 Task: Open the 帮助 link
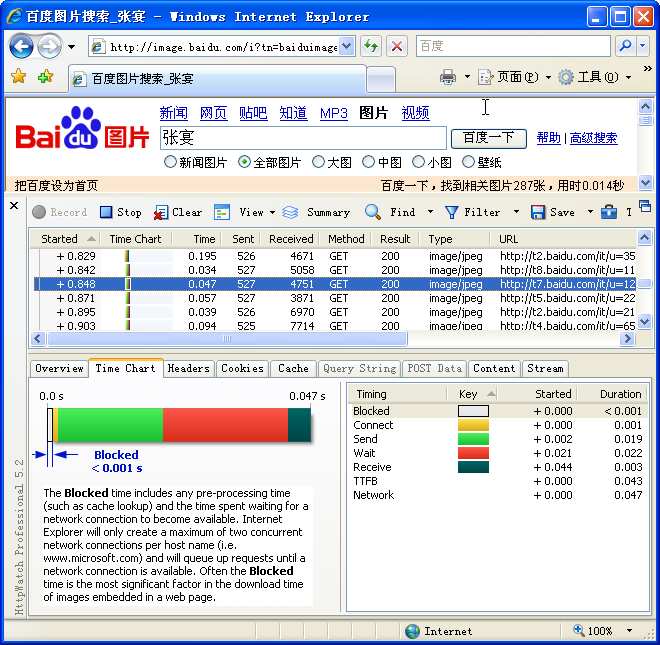point(548,138)
